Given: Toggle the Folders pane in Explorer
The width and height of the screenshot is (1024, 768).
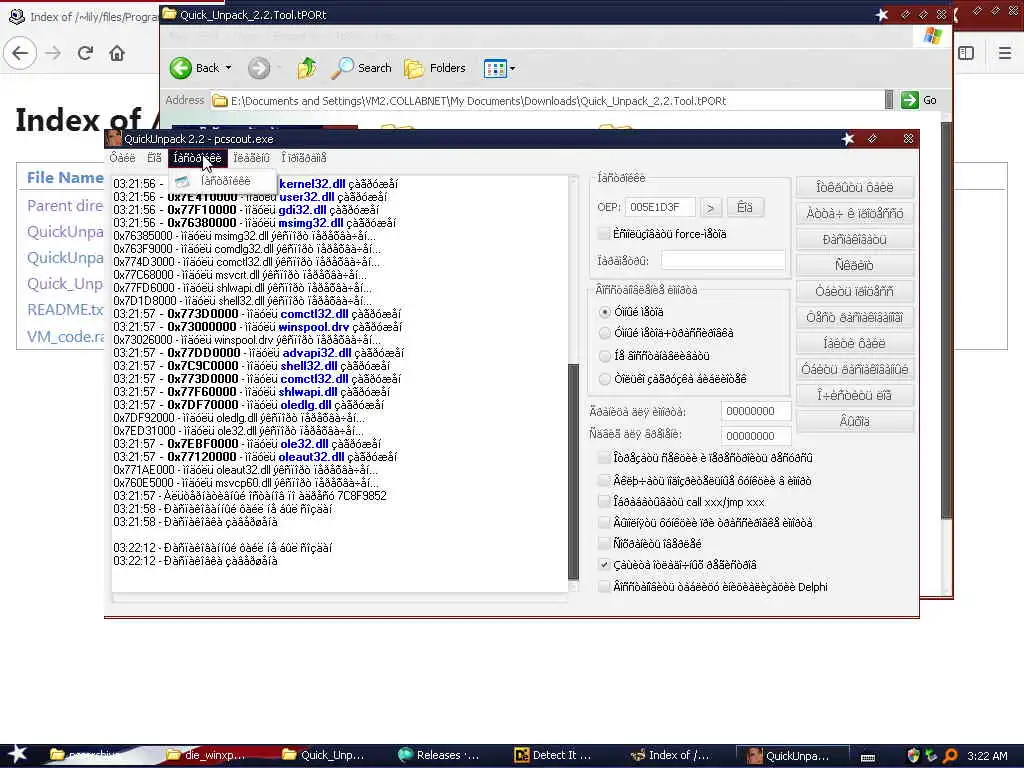Looking at the screenshot, I should [x=435, y=68].
